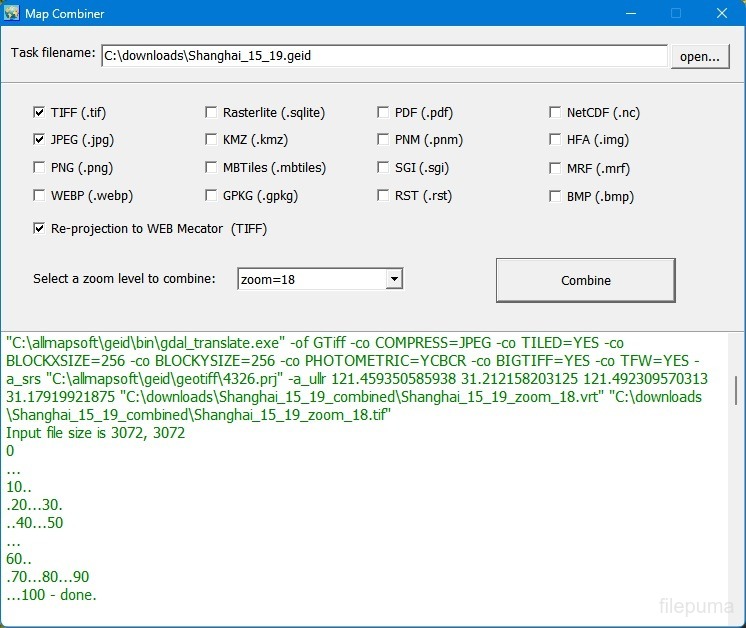
Task: Check the MBTiles (.mbtiles) box
Action: click(212, 168)
